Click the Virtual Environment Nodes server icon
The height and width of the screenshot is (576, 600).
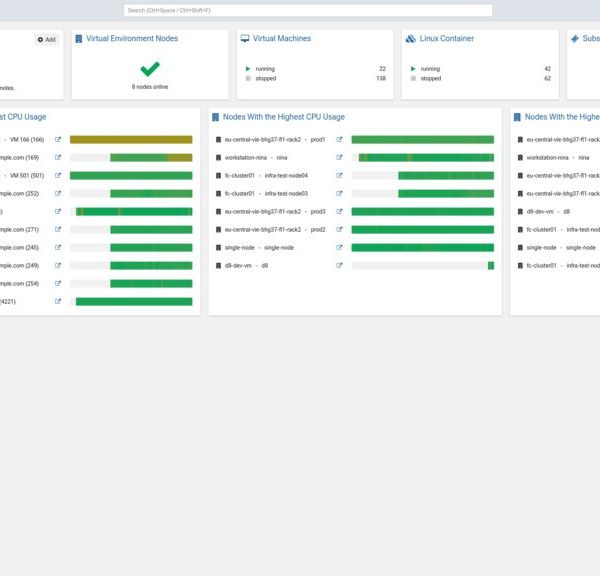tap(78, 39)
